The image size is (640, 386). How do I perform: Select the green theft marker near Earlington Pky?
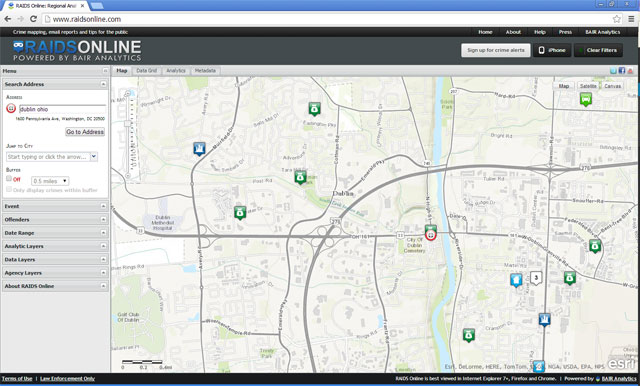314,109
